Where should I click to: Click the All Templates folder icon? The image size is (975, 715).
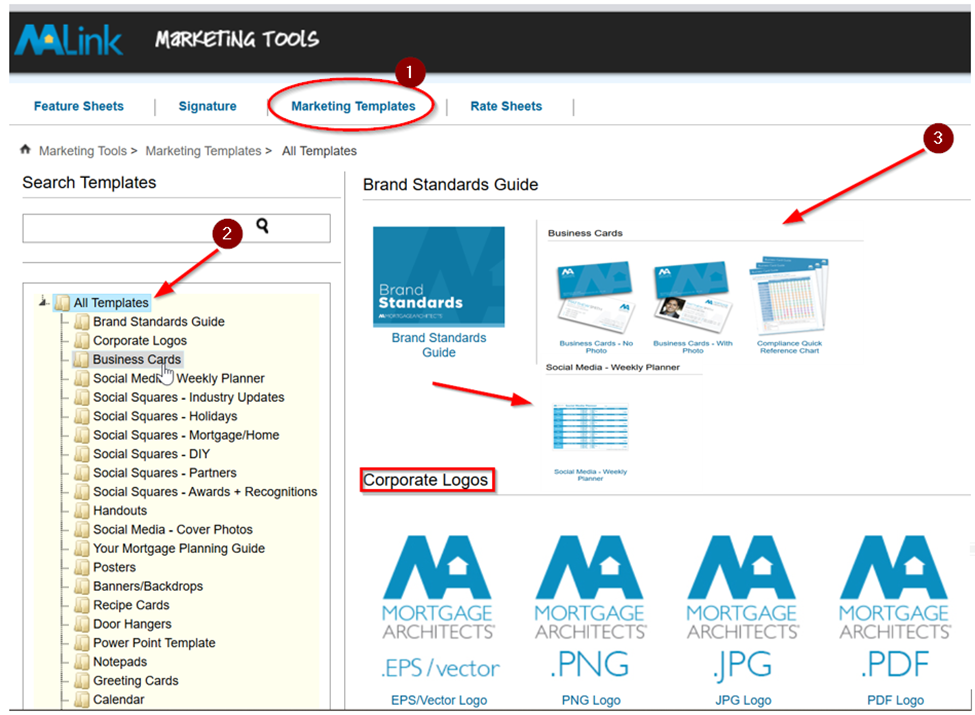(x=62, y=303)
